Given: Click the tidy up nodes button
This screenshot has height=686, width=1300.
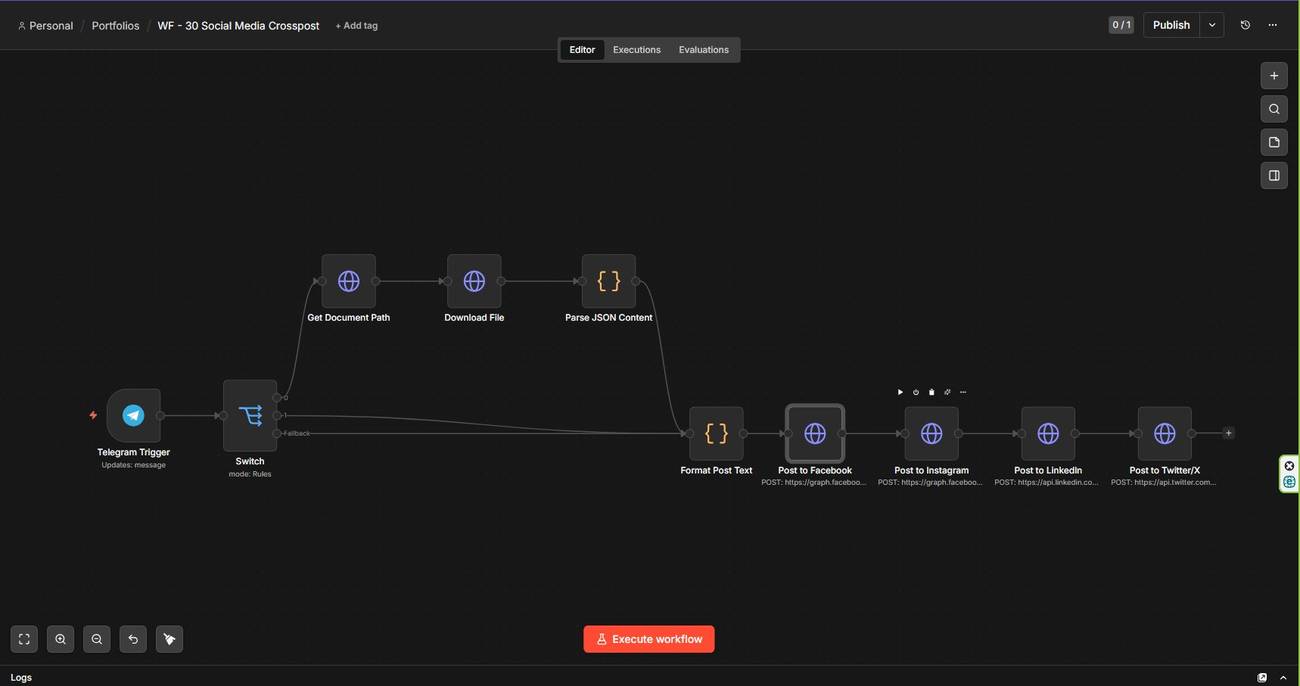Looking at the screenshot, I should coord(169,639).
